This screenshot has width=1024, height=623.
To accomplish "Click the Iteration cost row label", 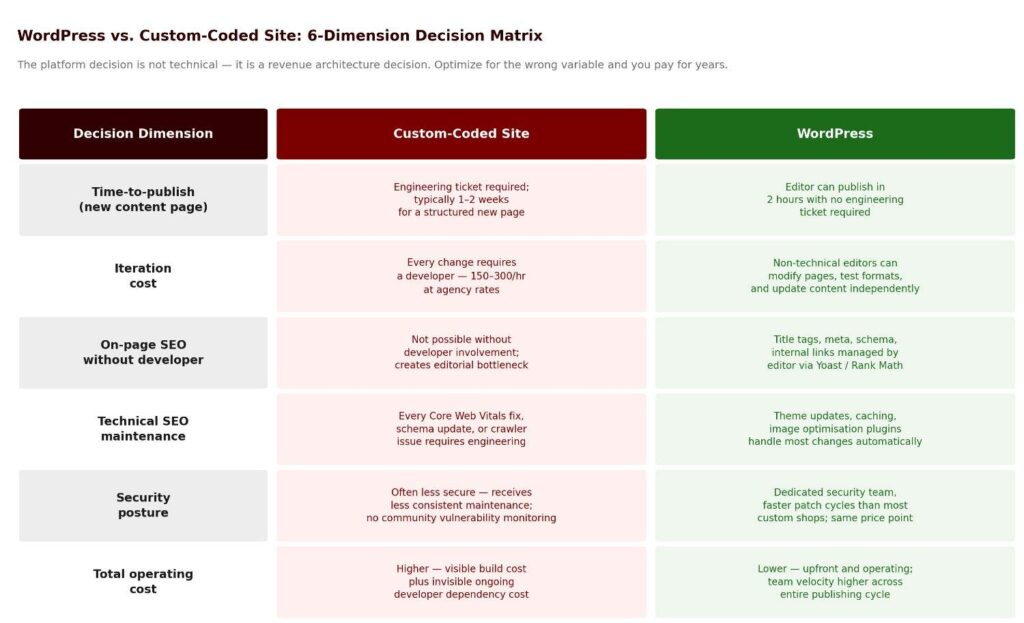I will coord(143,276).
